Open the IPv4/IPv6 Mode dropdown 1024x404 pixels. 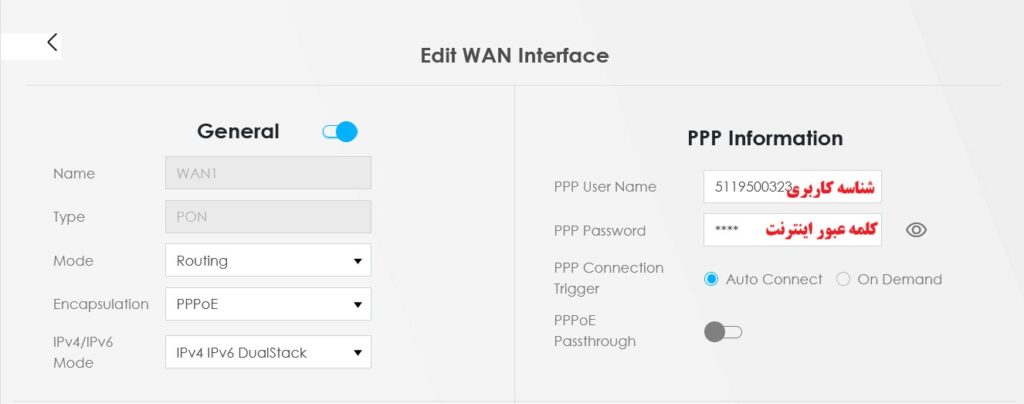268,352
